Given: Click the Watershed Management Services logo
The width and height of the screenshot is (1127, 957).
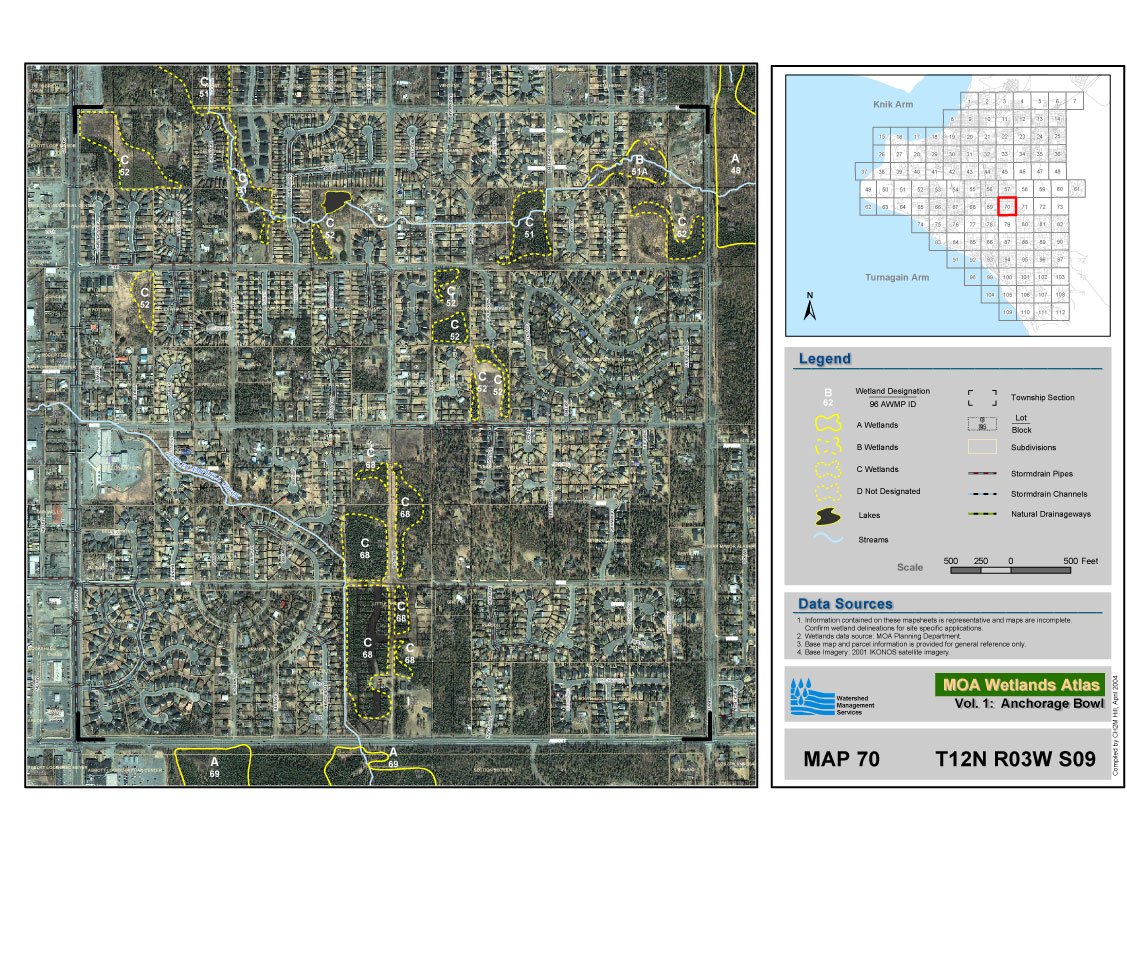Looking at the screenshot, I should click(811, 698).
